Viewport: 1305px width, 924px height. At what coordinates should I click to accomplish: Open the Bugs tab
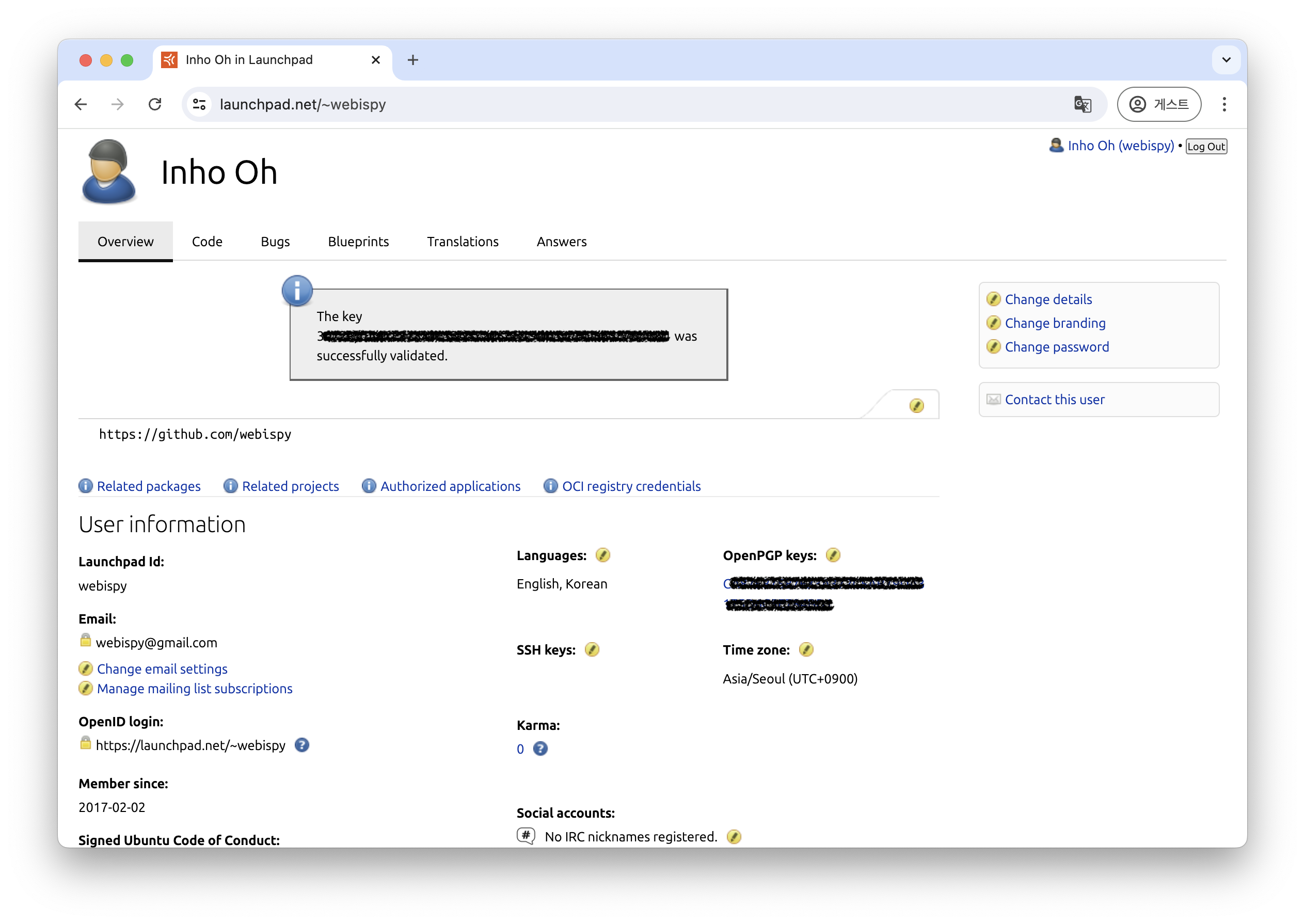tap(275, 242)
